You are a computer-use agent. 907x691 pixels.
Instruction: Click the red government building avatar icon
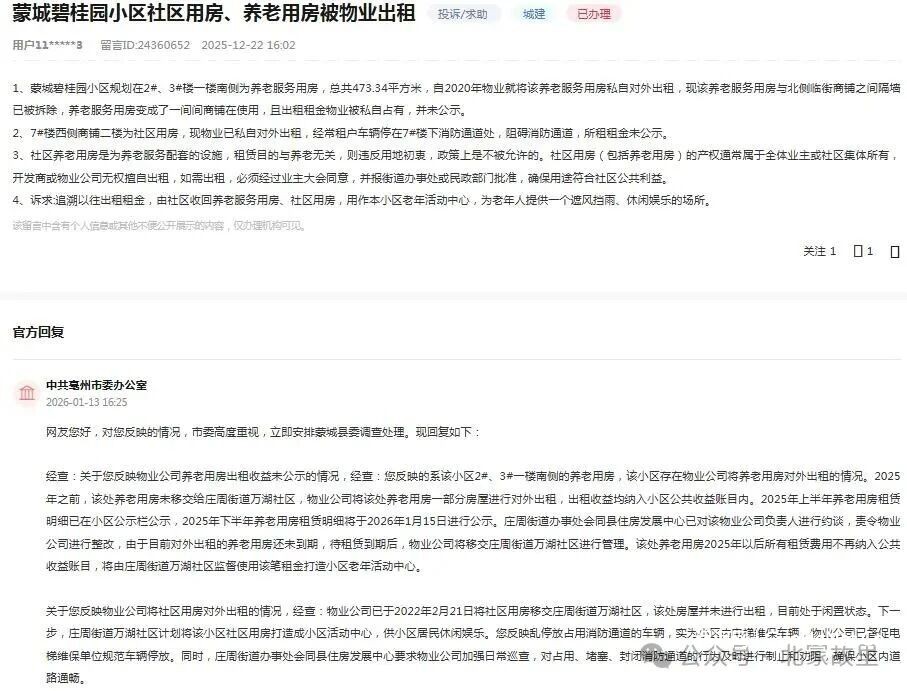tap(26, 393)
